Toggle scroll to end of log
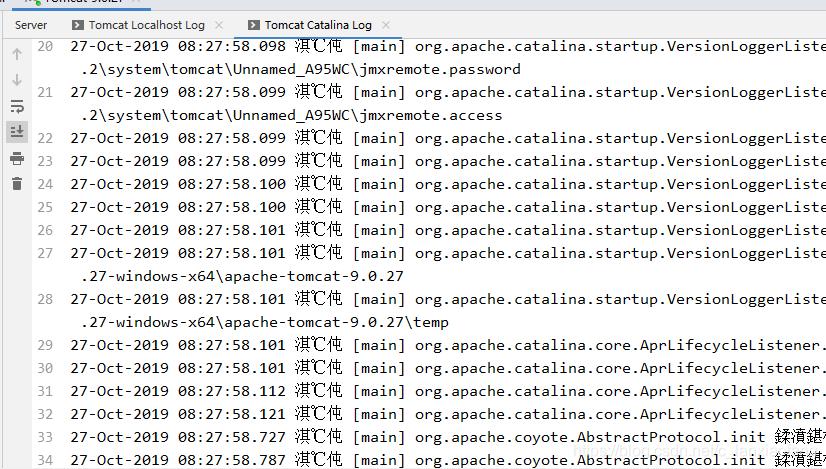The height and width of the screenshot is (469, 826). coord(17,131)
